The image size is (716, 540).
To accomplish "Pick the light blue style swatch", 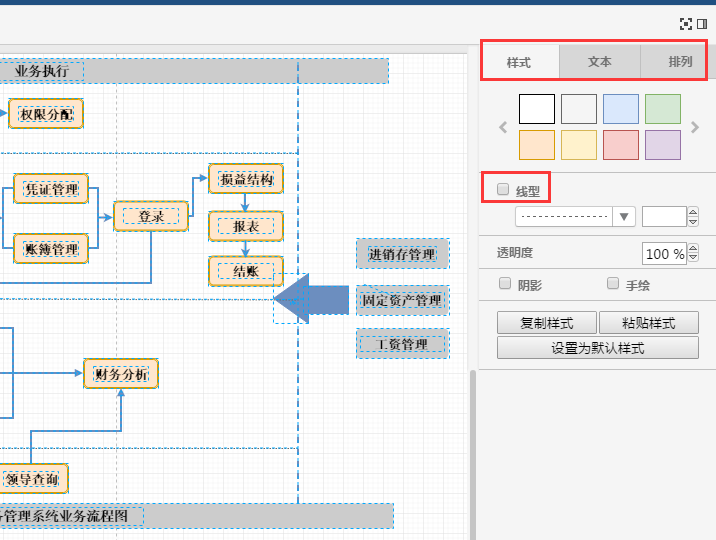I will (x=621, y=109).
